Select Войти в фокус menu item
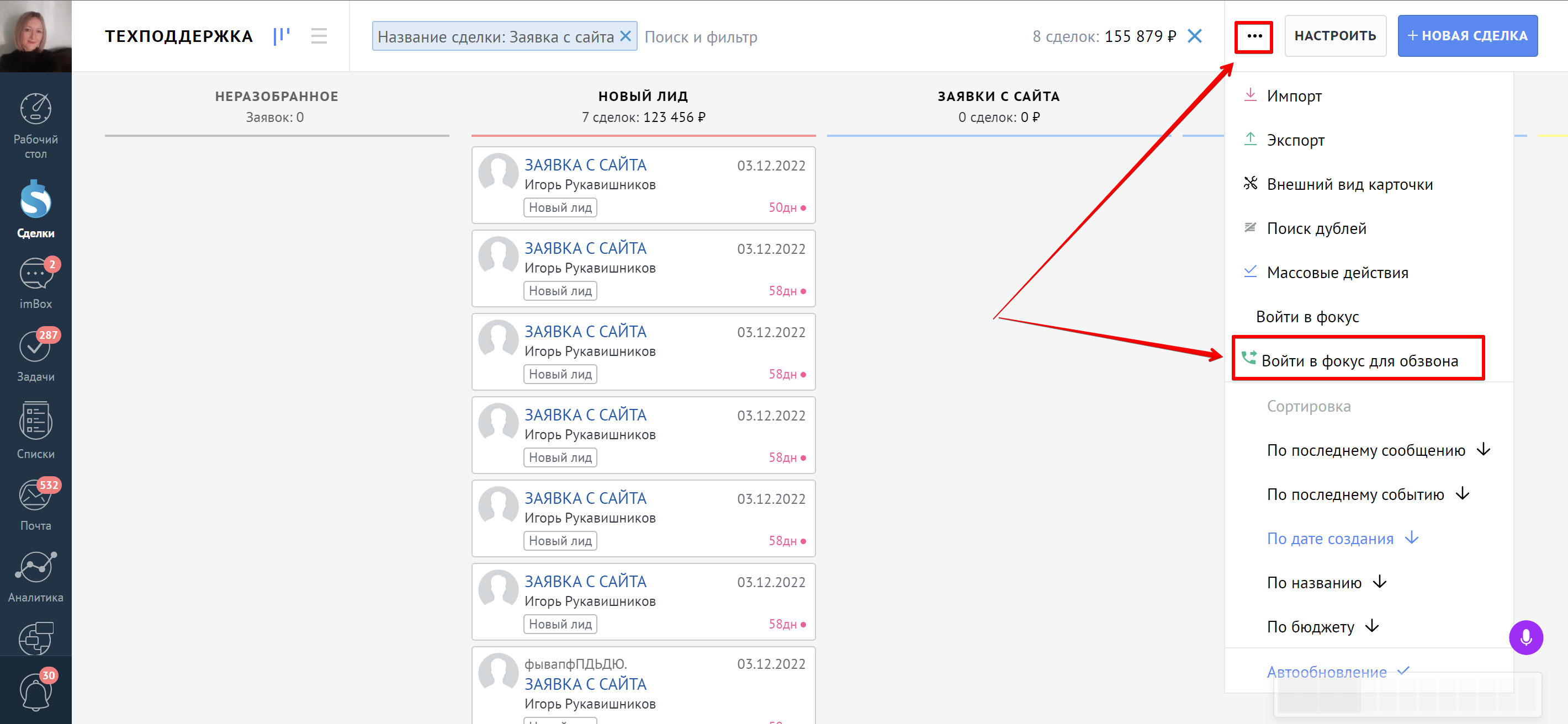 point(1368,317)
